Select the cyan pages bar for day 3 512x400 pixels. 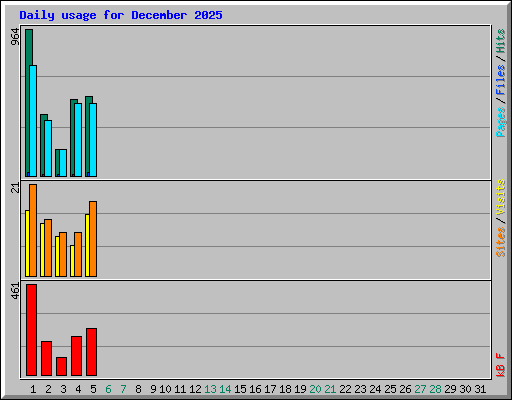click(63, 163)
